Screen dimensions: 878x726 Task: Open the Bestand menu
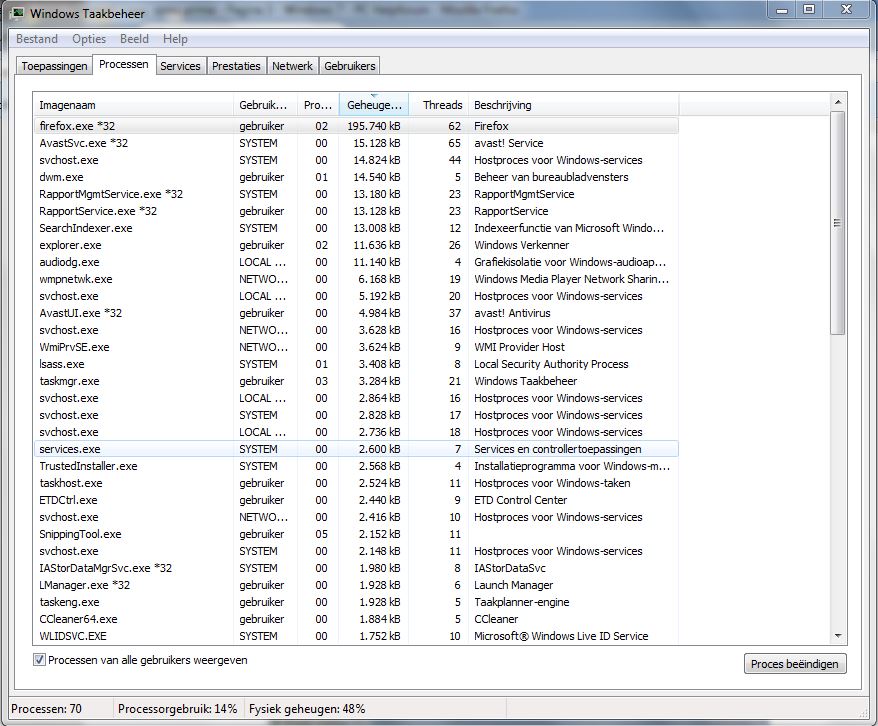(37, 39)
